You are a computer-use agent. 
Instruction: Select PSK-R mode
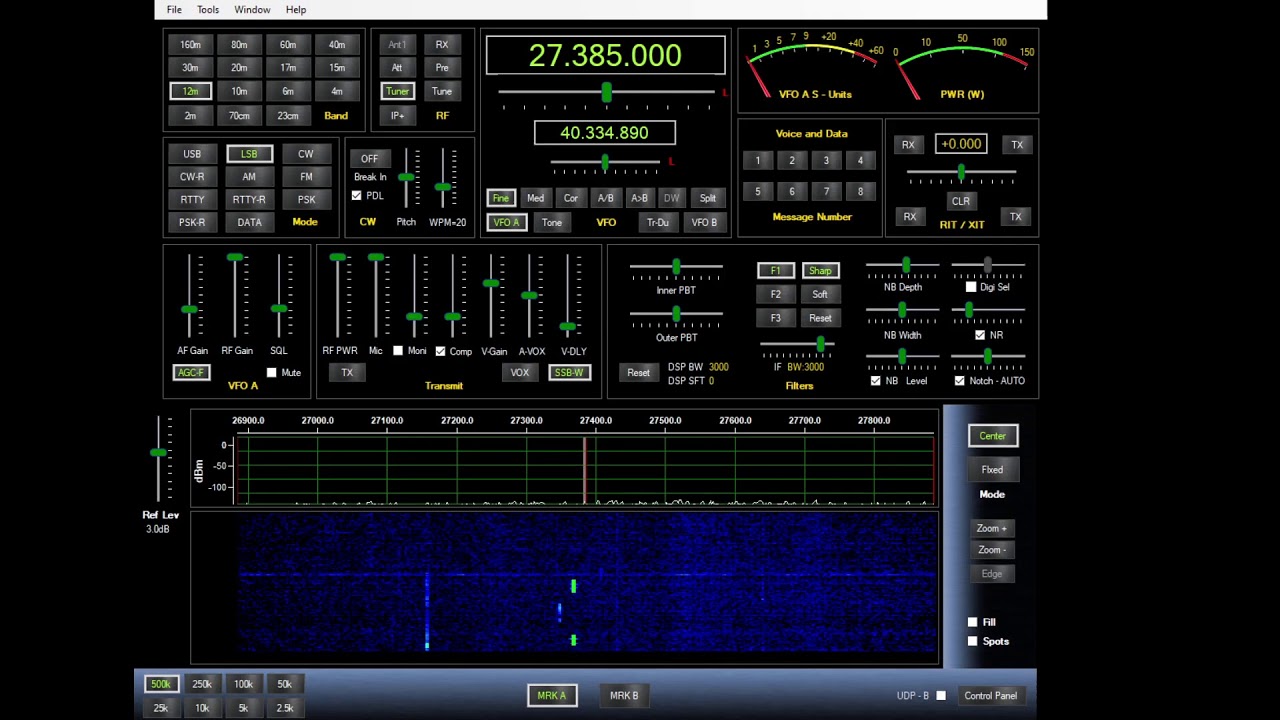[192, 223]
